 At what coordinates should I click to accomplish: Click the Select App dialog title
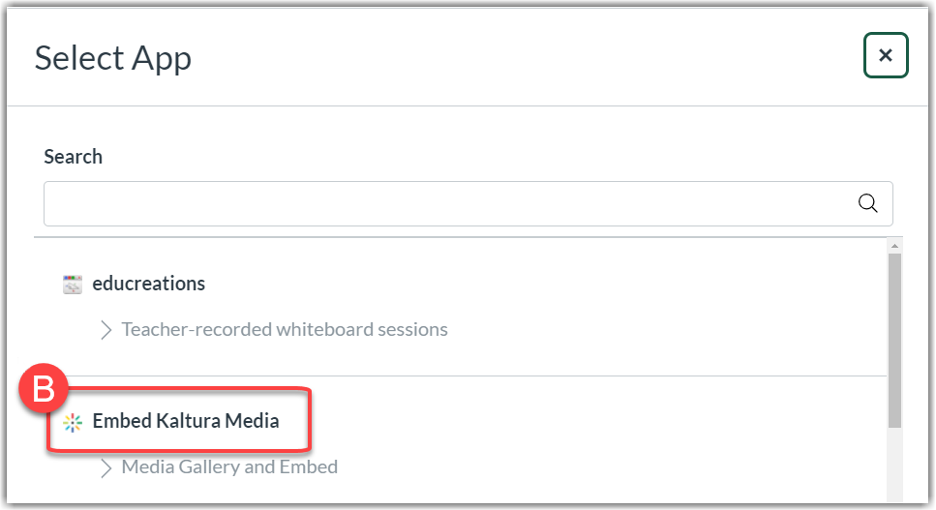pyautogui.click(x=113, y=58)
